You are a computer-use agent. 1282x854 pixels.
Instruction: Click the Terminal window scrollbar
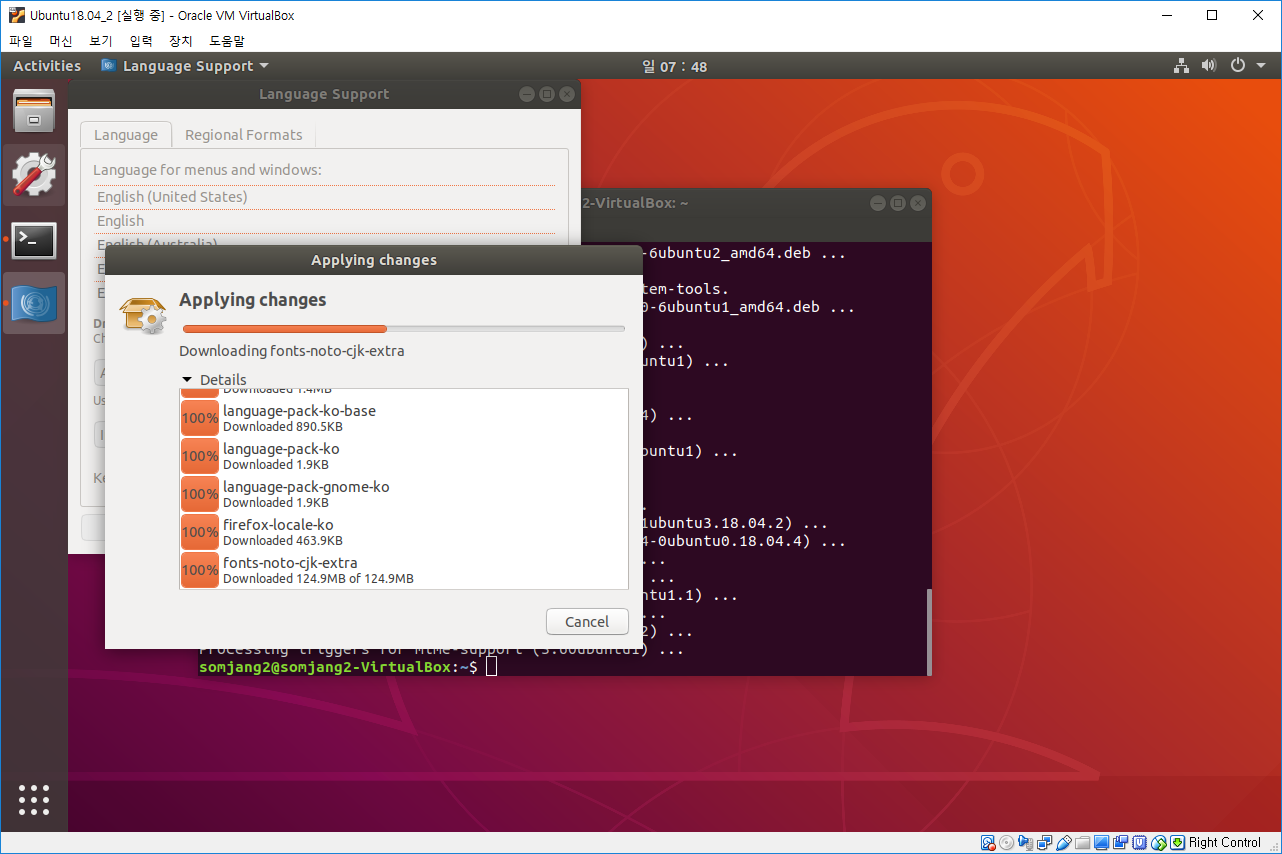[x=927, y=631]
